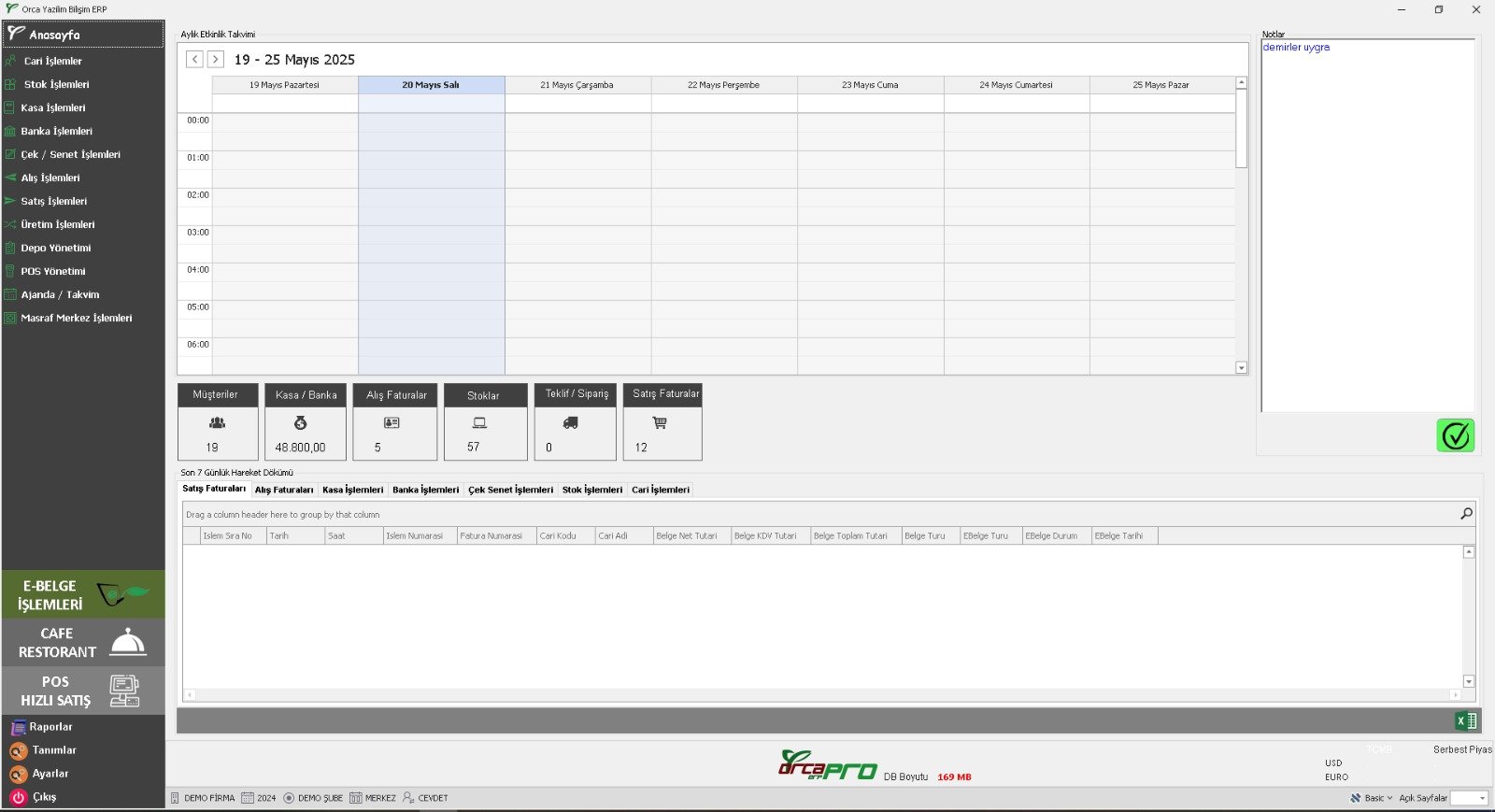Viewport: 1495px width, 812px height.
Task: Click the green checkmark save-note button
Action: click(x=1455, y=435)
